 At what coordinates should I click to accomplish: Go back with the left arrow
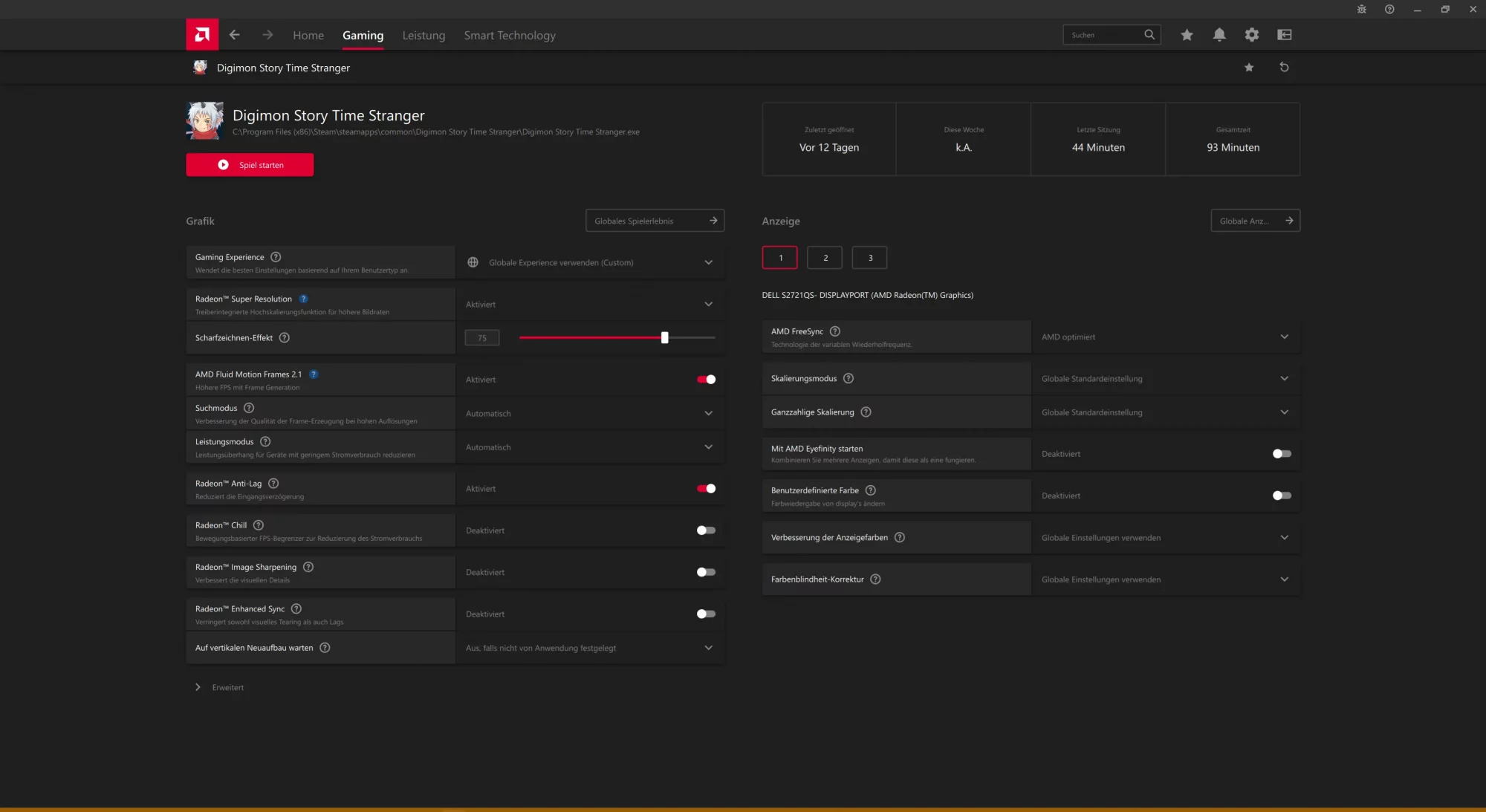coord(235,35)
